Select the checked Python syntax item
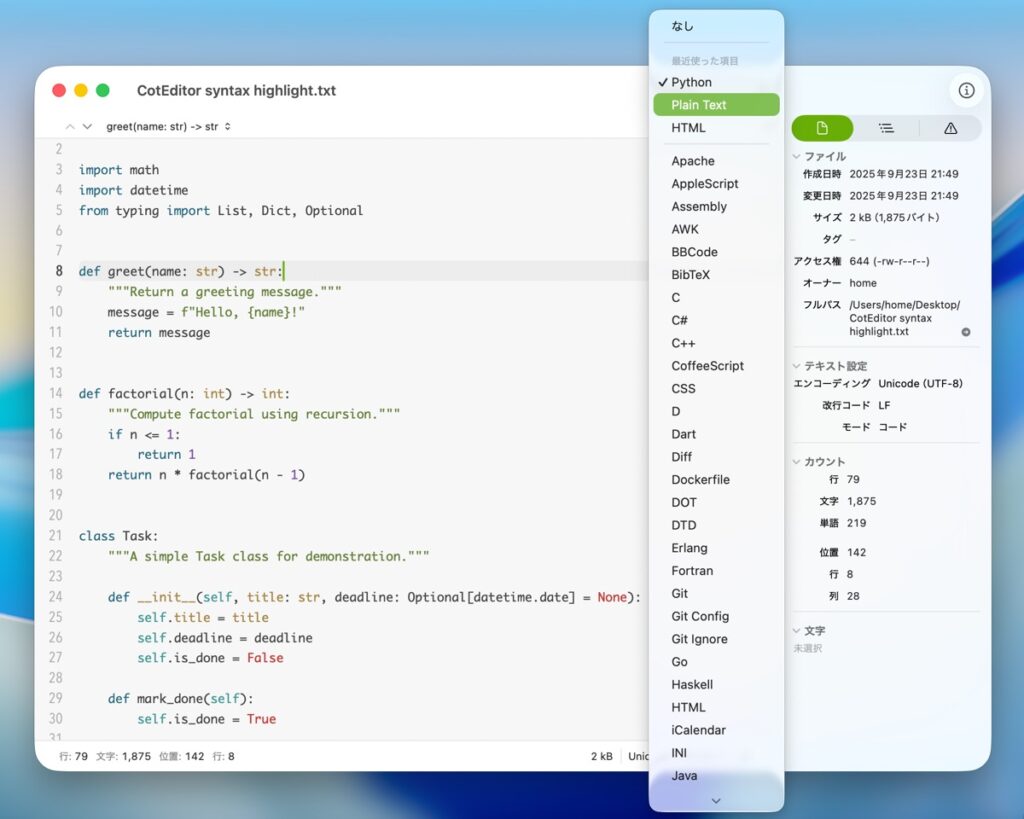Image resolution: width=1024 pixels, height=819 pixels. [x=691, y=82]
